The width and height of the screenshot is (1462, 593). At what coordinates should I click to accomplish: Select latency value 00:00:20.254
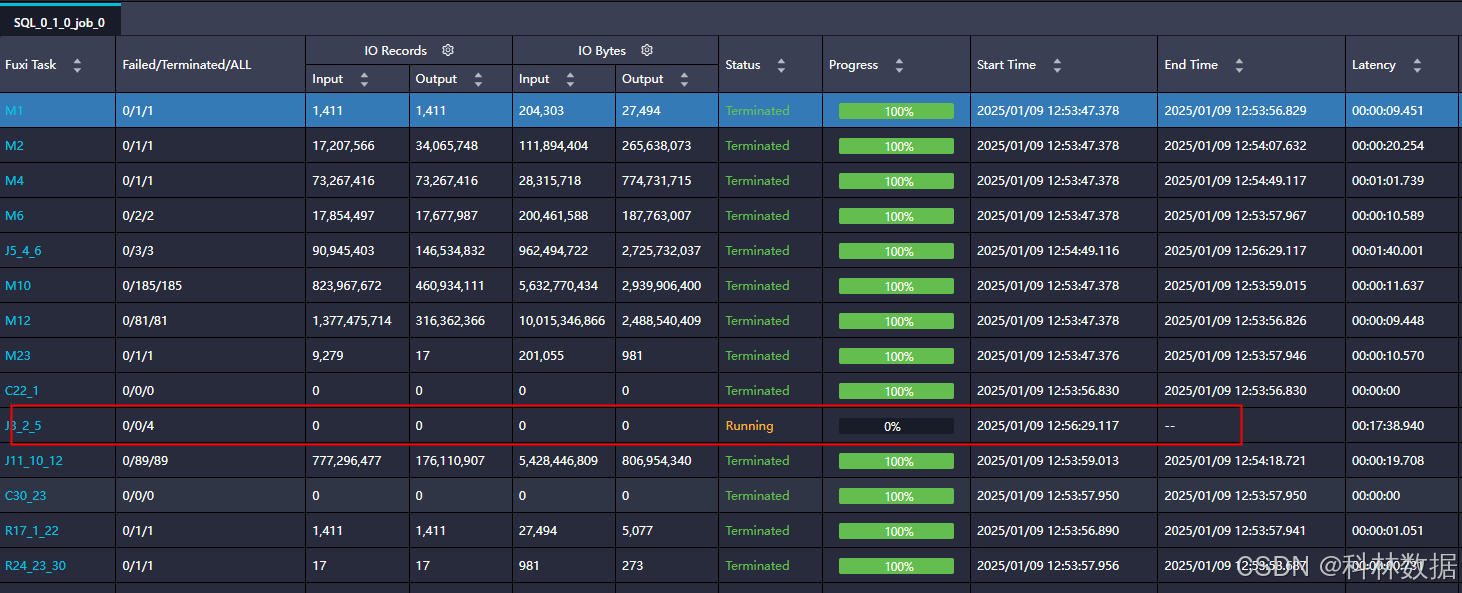1387,146
